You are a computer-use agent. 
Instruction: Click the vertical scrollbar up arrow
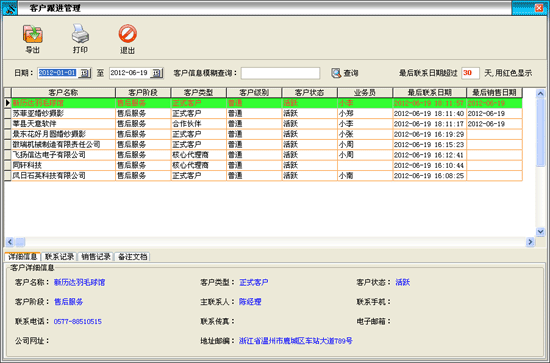540,93
